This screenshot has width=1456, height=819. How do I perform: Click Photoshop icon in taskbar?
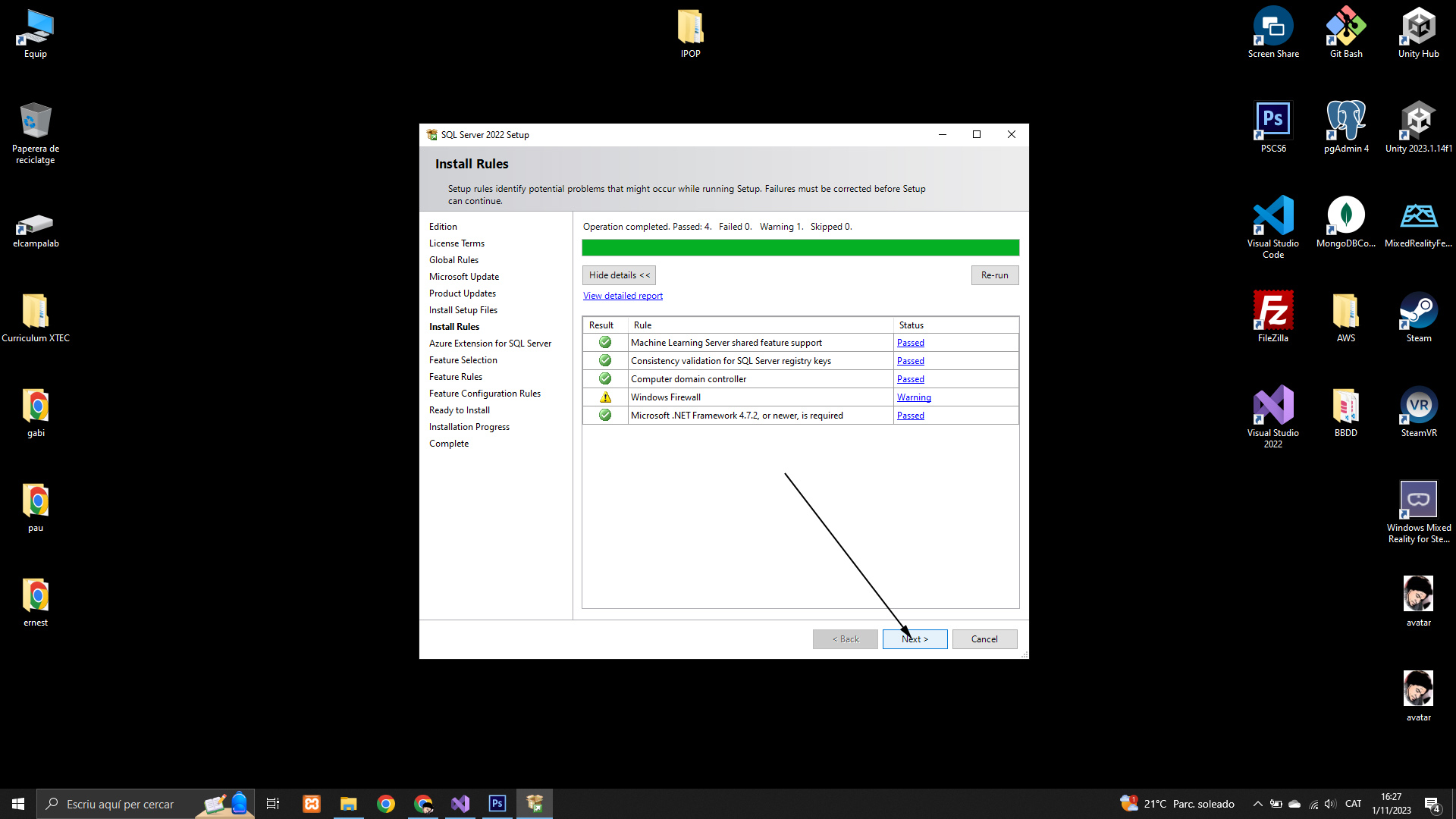(x=497, y=804)
